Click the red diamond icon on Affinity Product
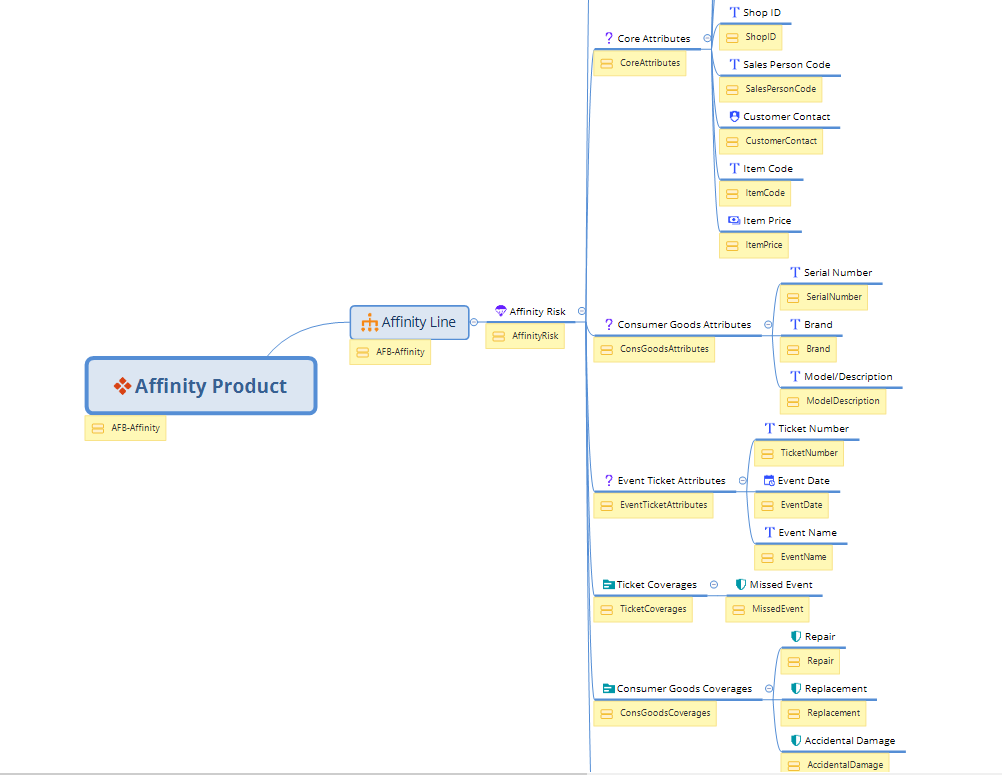The width and height of the screenshot is (1002, 775). tap(122, 386)
